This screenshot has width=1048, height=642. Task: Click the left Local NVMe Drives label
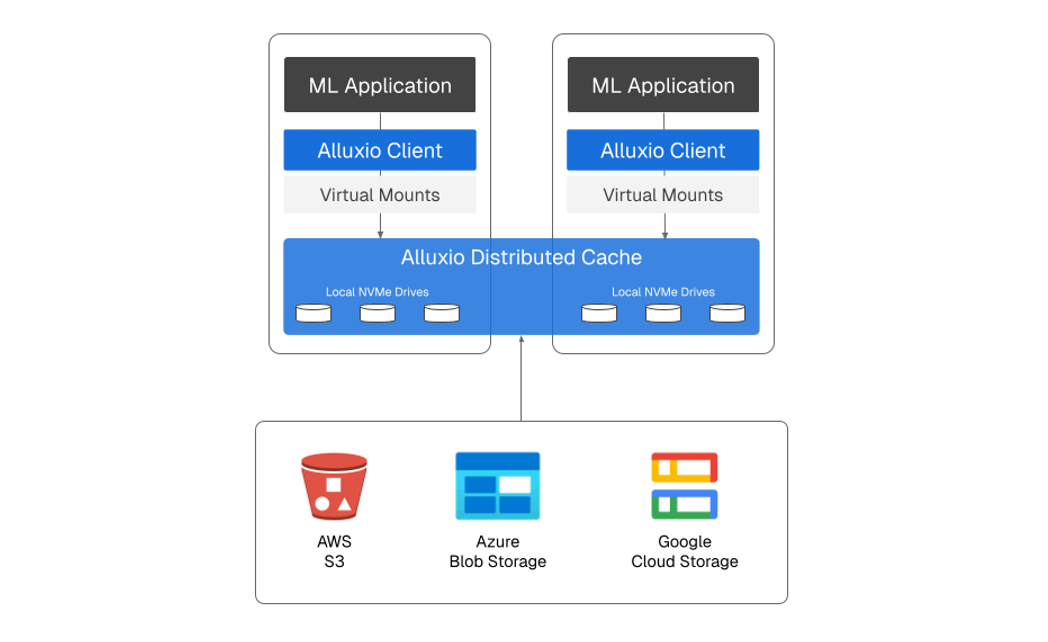(x=377, y=292)
